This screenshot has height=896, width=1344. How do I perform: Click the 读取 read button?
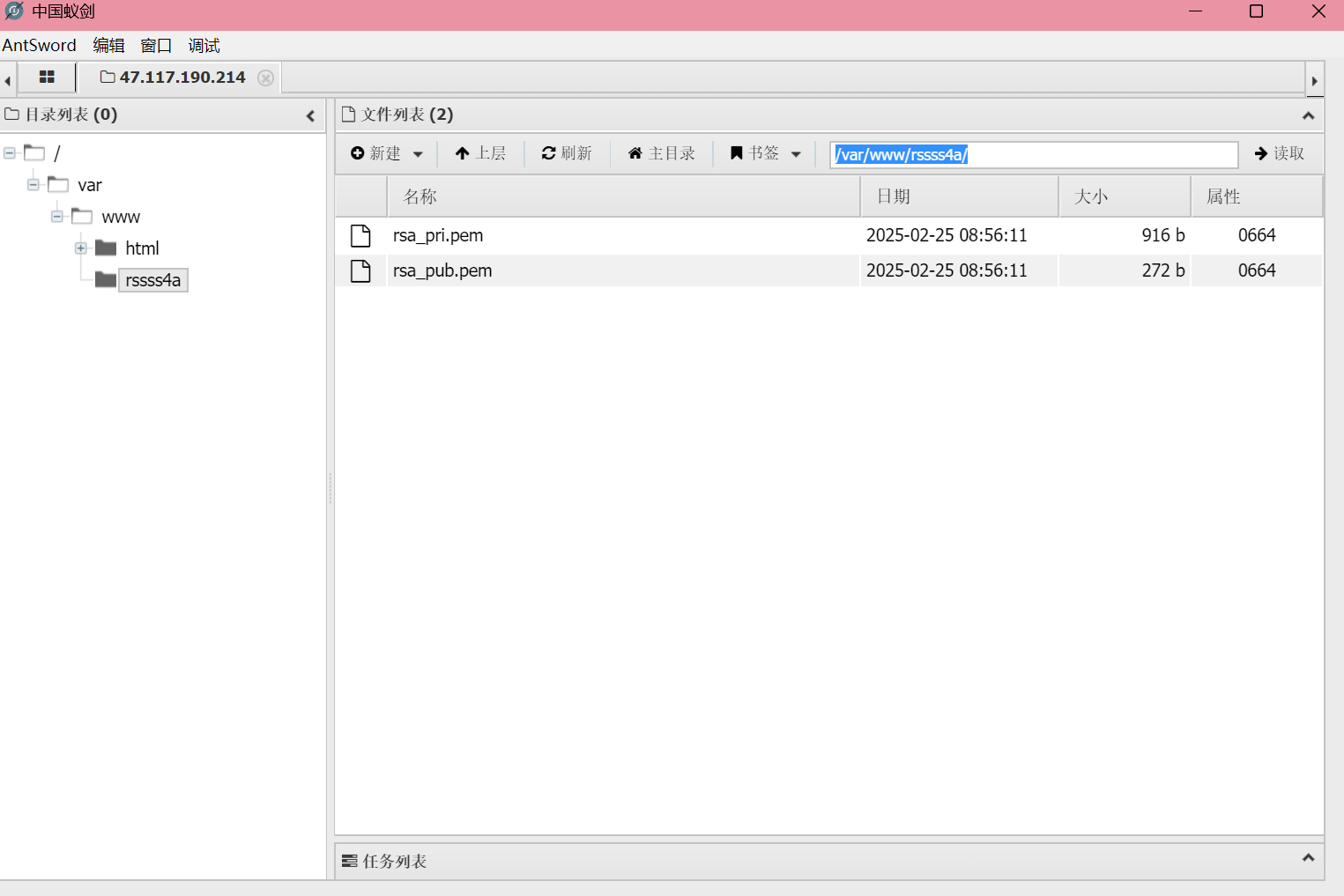pos(1279,153)
